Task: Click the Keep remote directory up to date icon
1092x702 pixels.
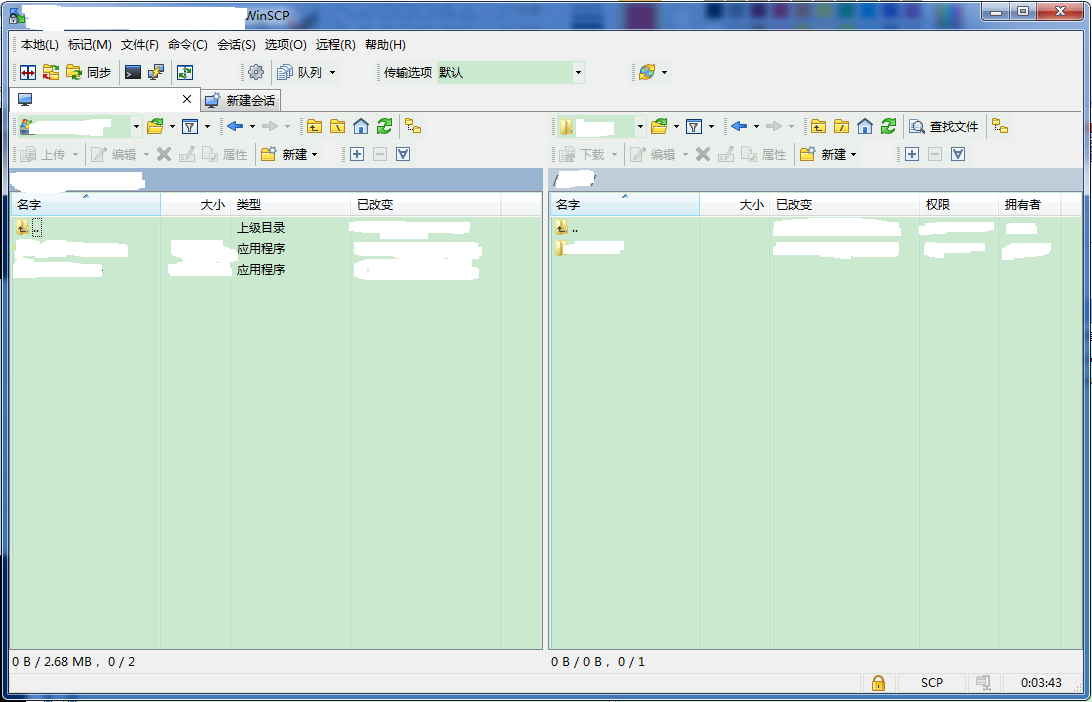Action: (185, 72)
